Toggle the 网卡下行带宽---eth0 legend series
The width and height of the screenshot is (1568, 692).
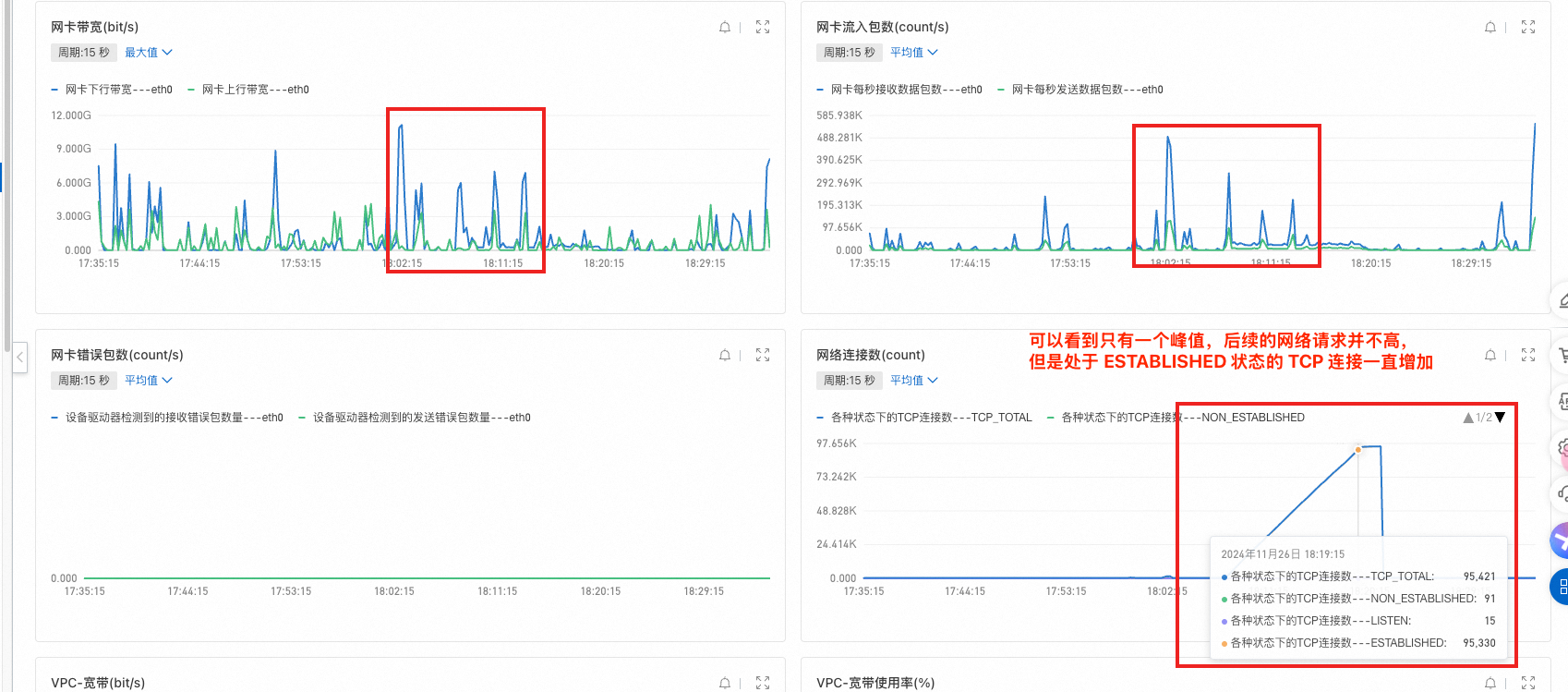pyautogui.click(x=112, y=90)
